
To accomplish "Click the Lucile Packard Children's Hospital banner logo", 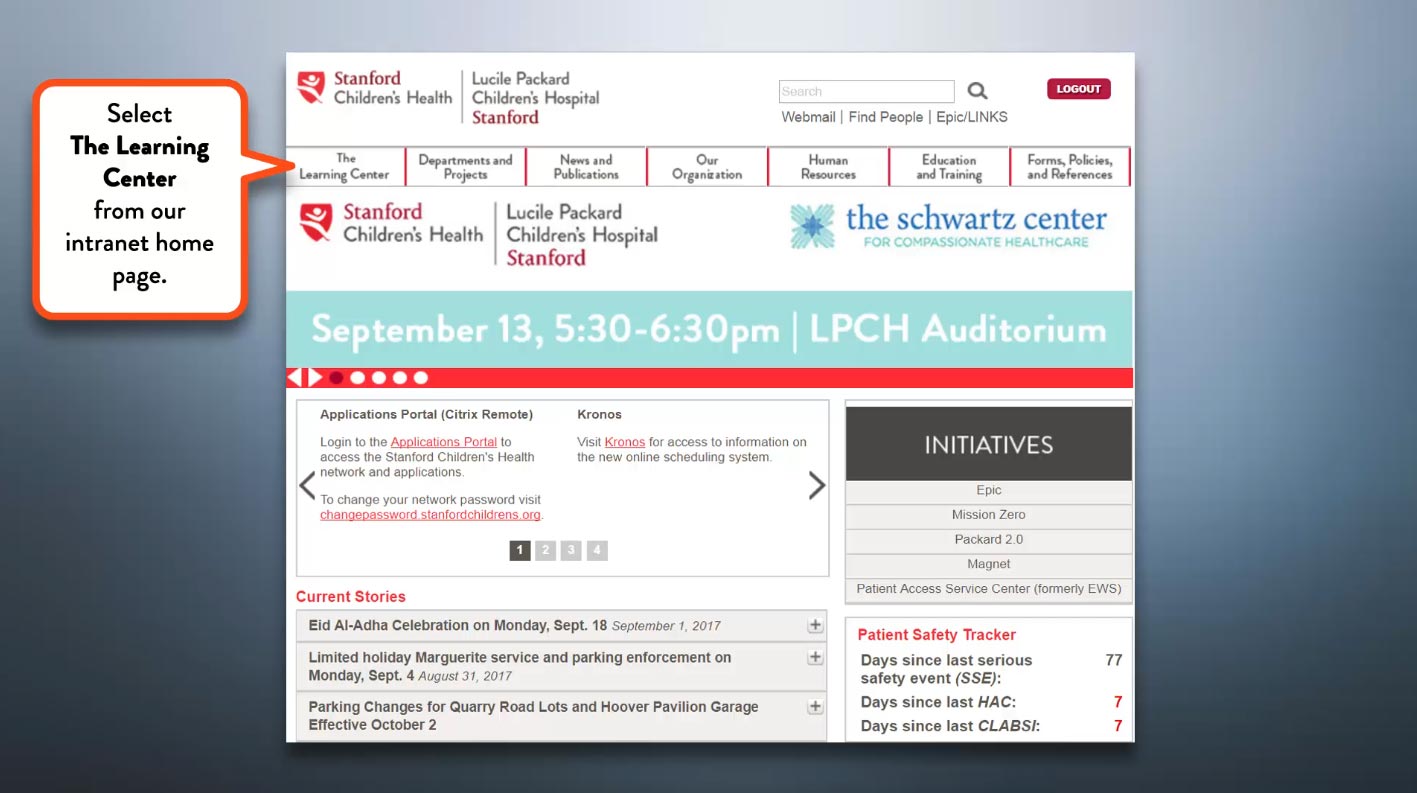I will tap(582, 235).
